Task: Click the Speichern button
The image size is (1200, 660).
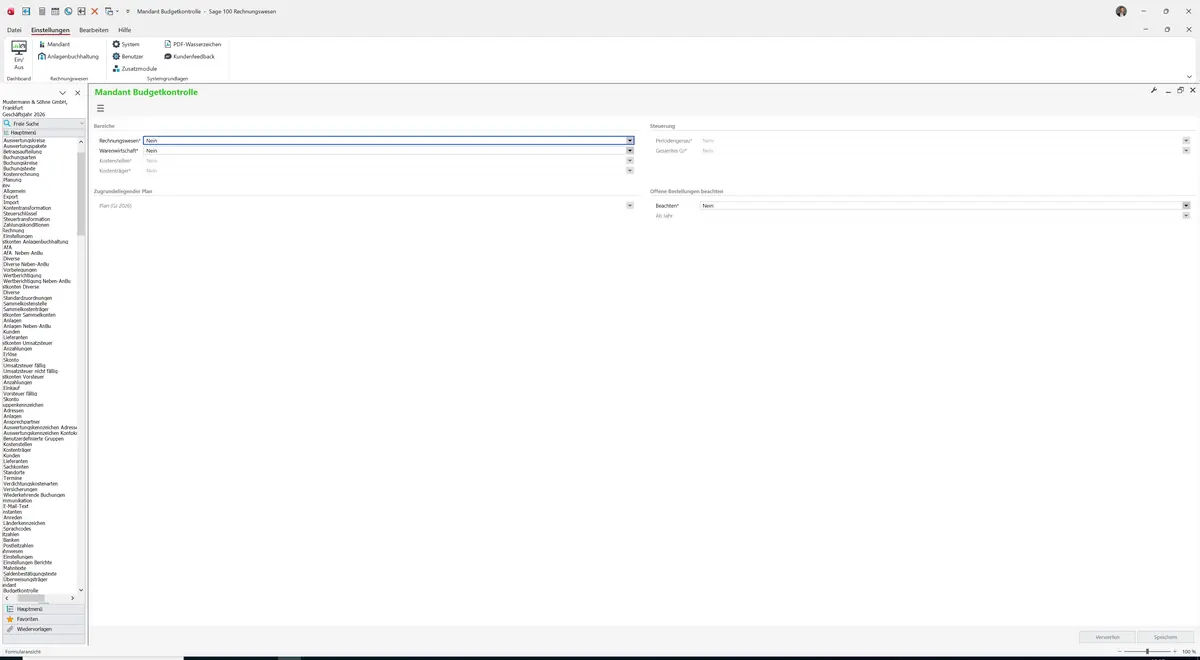Action: pos(1166,637)
